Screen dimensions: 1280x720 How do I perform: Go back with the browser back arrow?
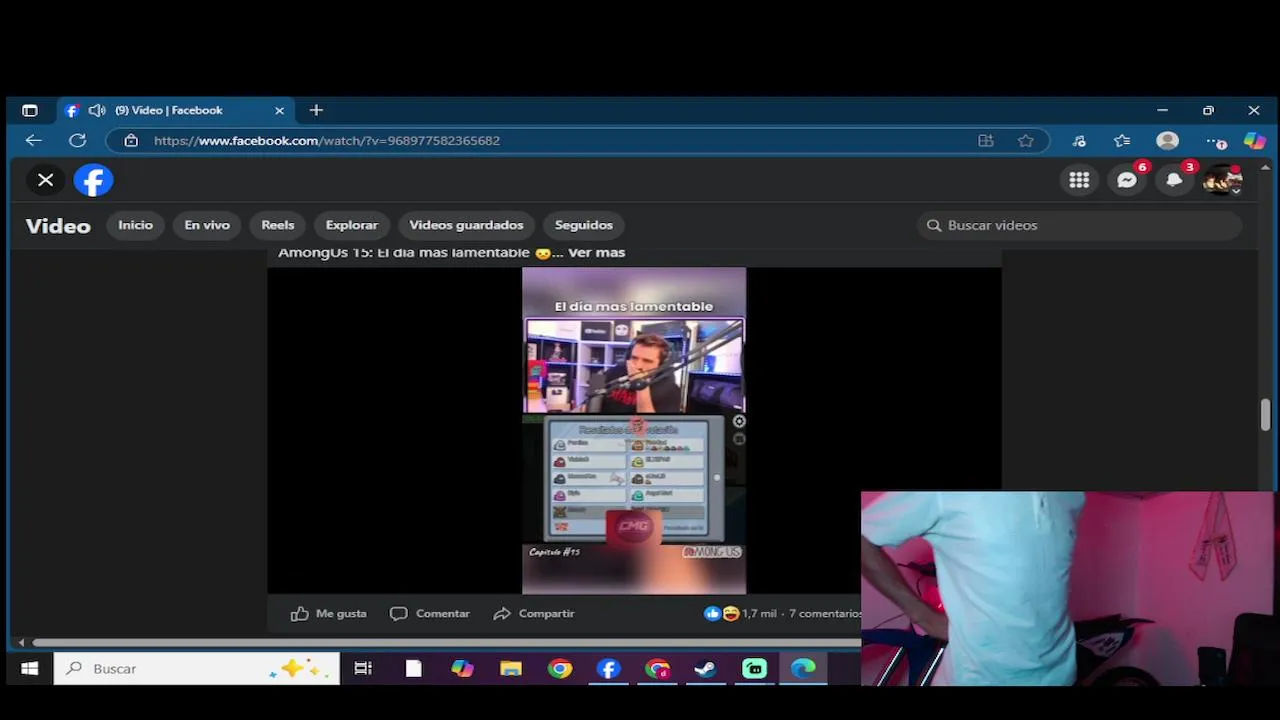point(34,141)
